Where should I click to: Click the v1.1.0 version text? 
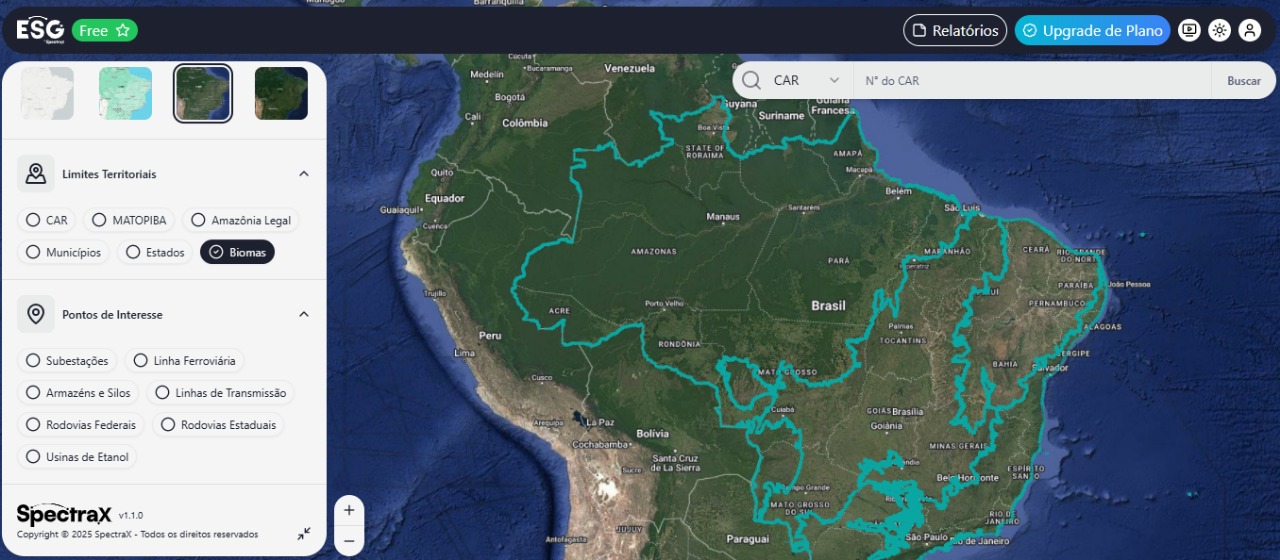pos(130,516)
